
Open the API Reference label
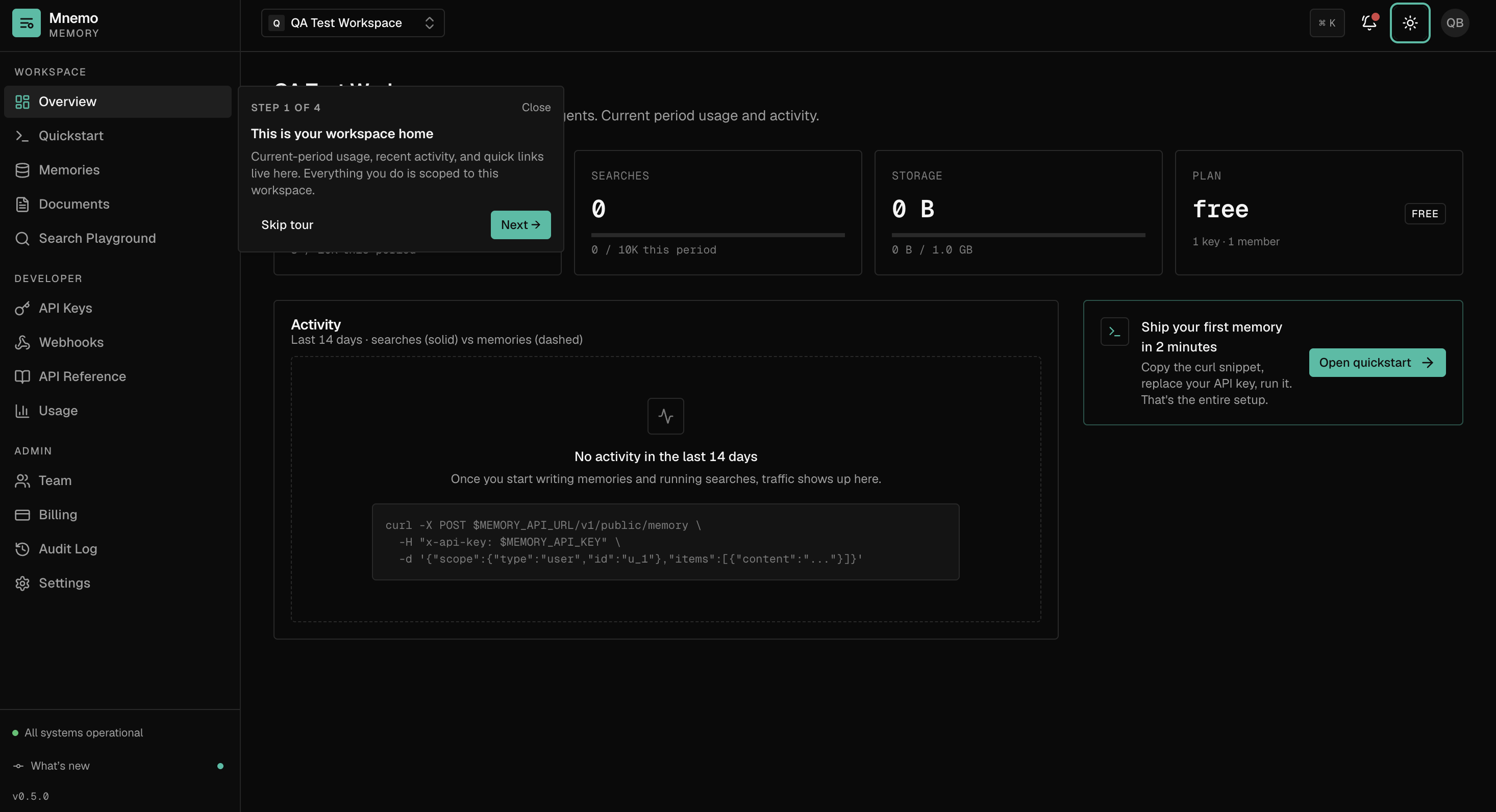pos(83,377)
